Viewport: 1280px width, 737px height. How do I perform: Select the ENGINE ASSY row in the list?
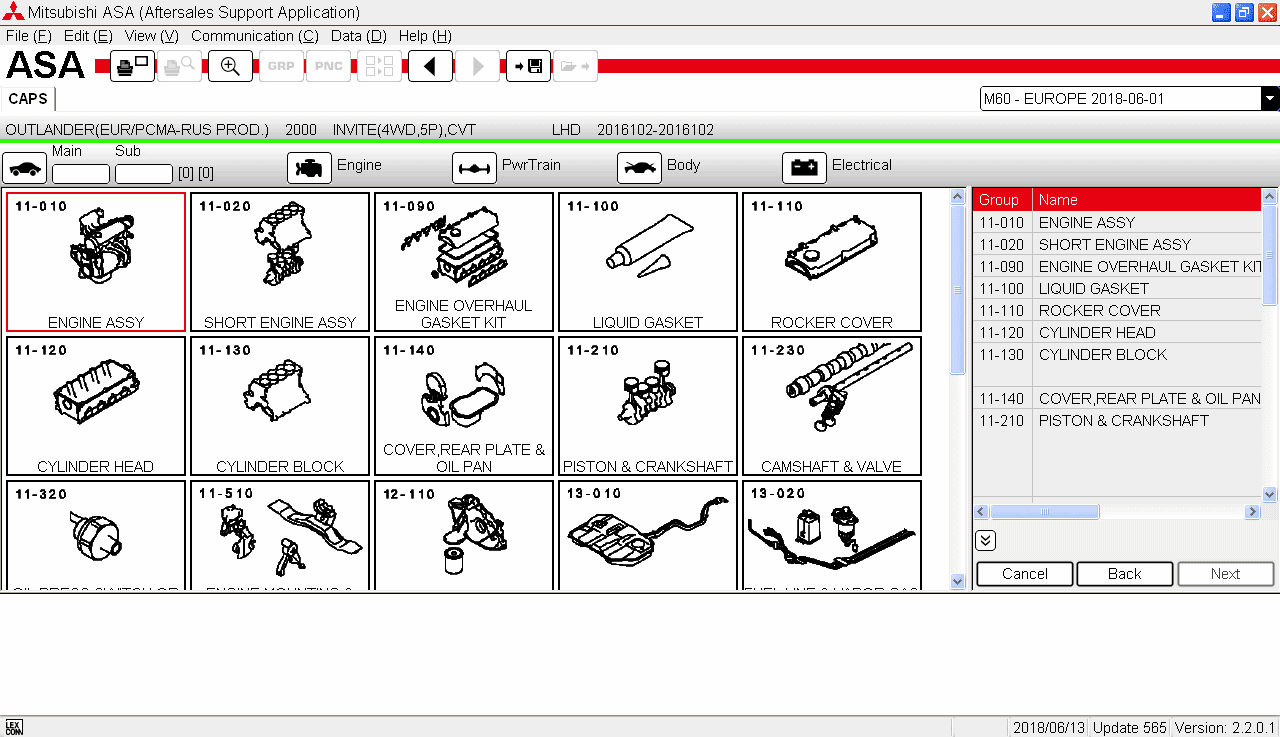click(1117, 223)
